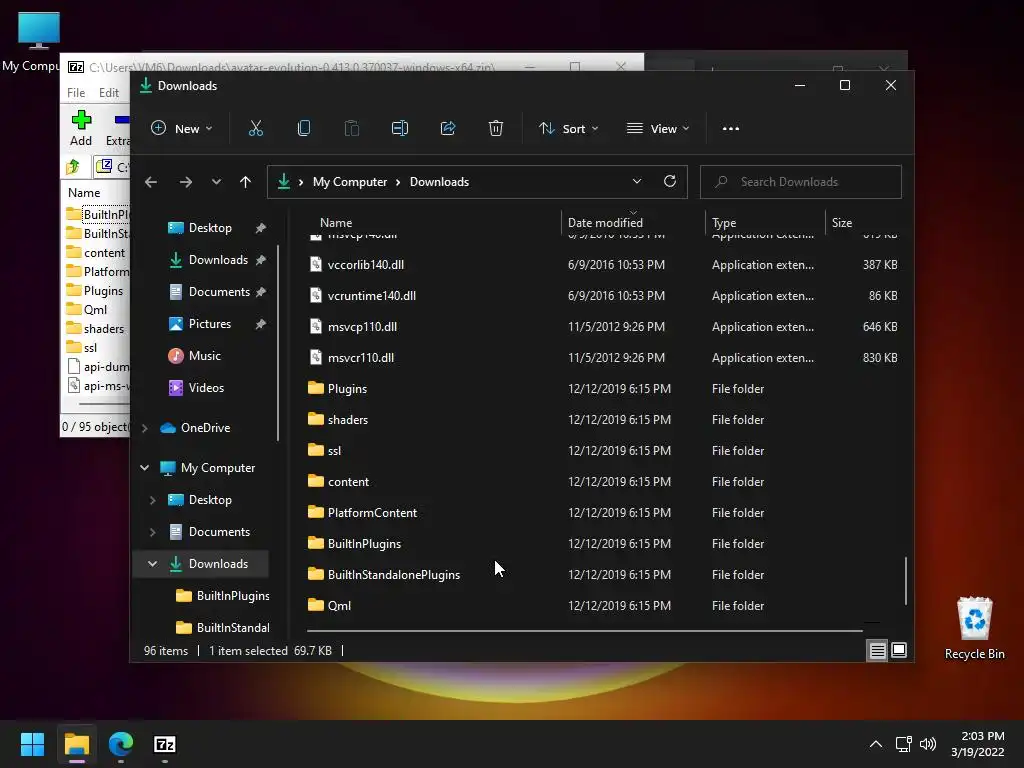The image size is (1024, 768).
Task: Collapse the Downloads tree node
Action: pos(153,564)
